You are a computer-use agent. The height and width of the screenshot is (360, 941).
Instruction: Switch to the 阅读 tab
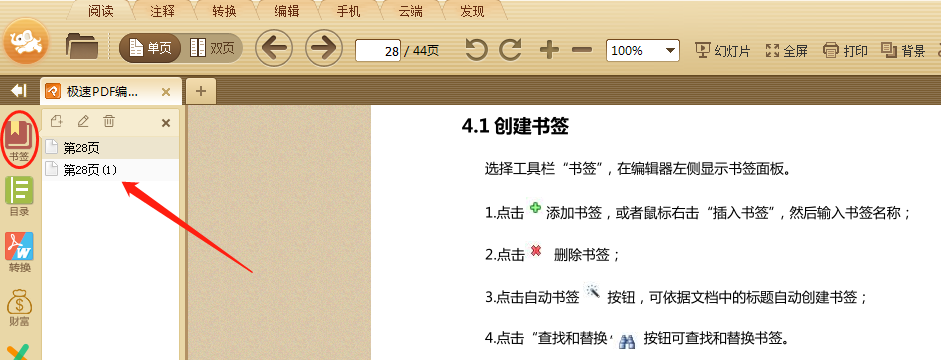pyautogui.click(x=100, y=11)
